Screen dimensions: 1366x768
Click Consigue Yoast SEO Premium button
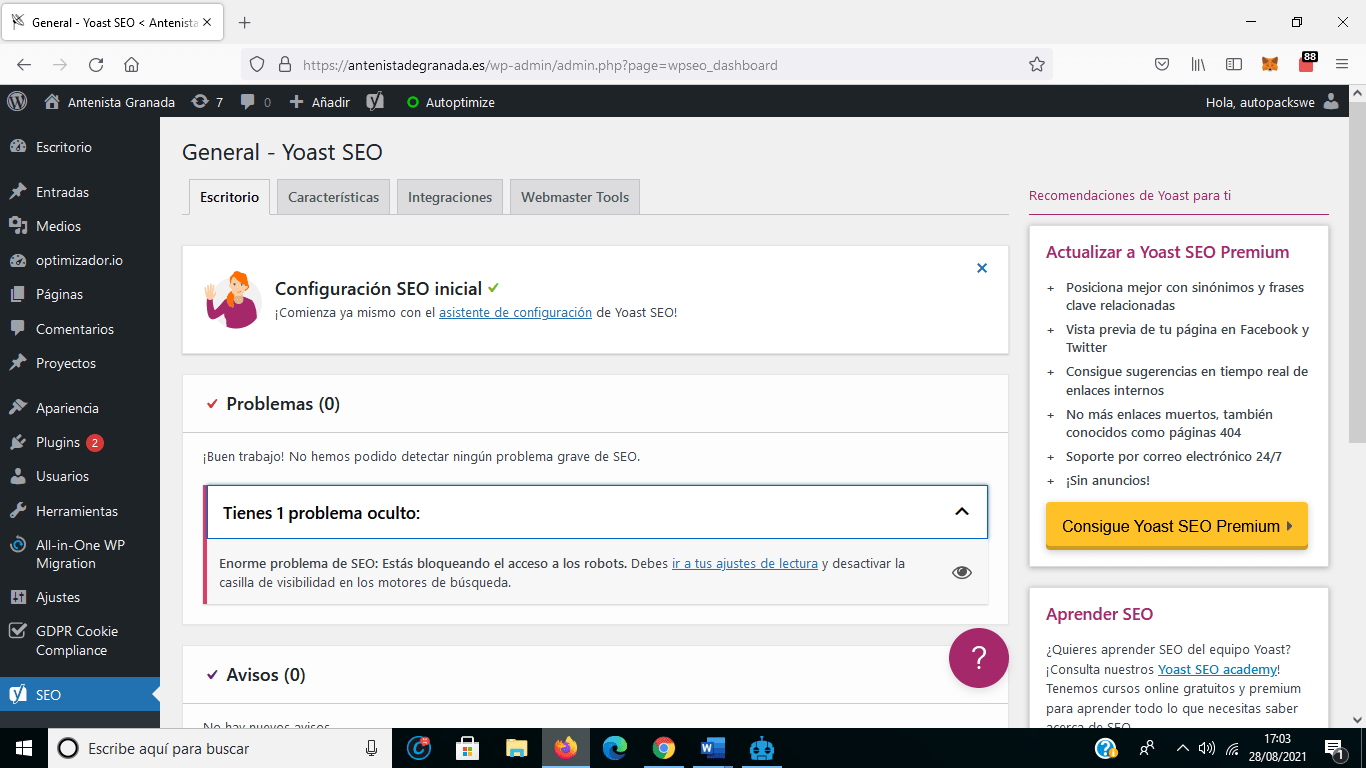pos(1177,526)
